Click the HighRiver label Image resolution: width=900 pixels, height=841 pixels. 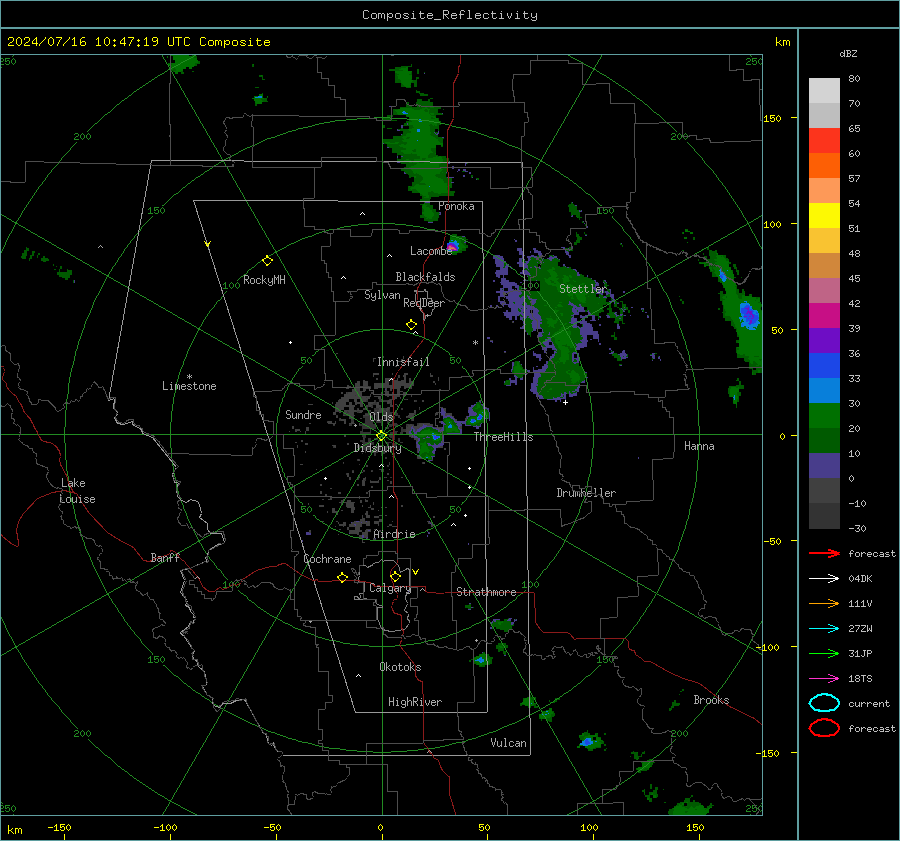[x=414, y=702]
